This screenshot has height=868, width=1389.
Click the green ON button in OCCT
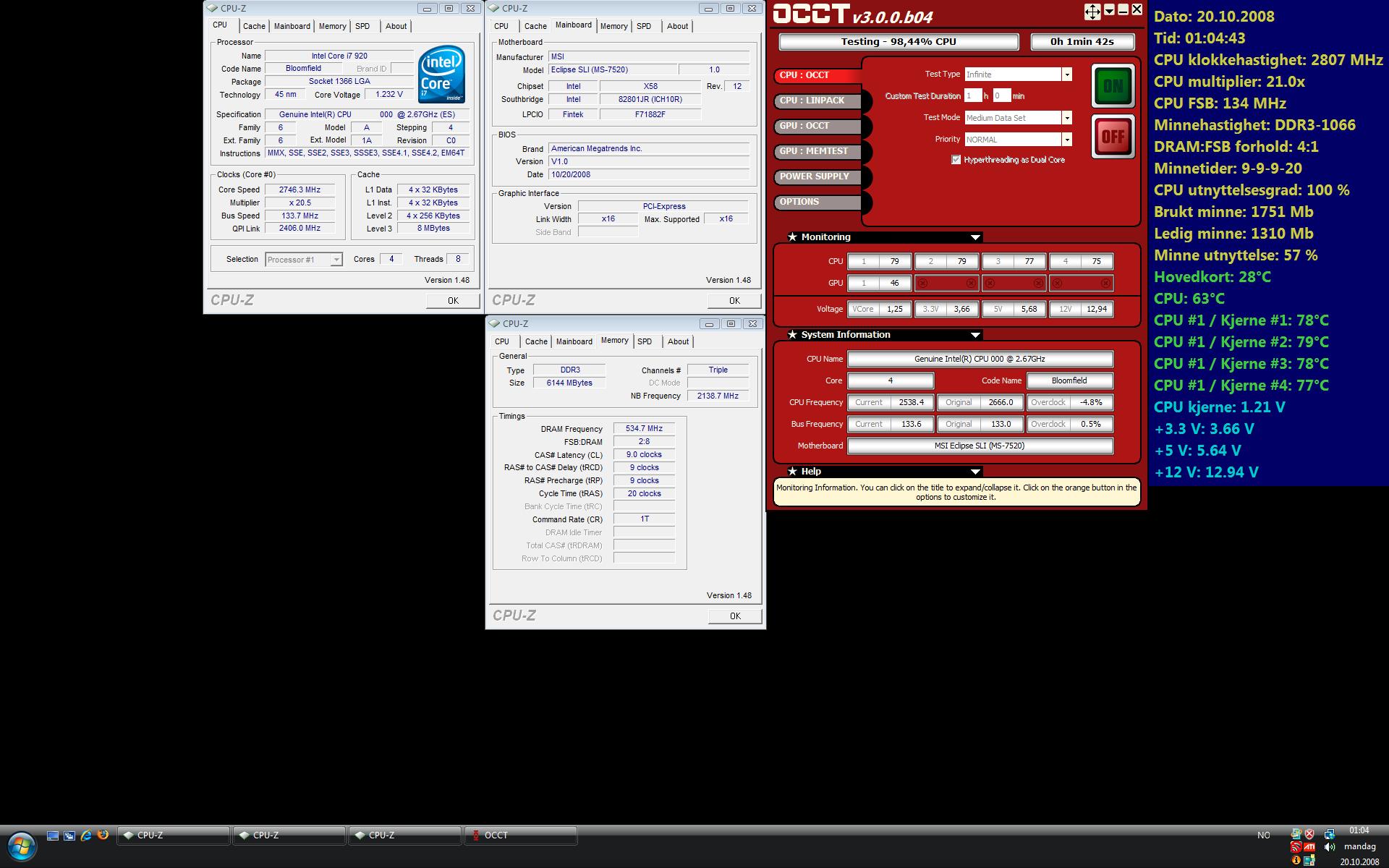pyautogui.click(x=1113, y=86)
